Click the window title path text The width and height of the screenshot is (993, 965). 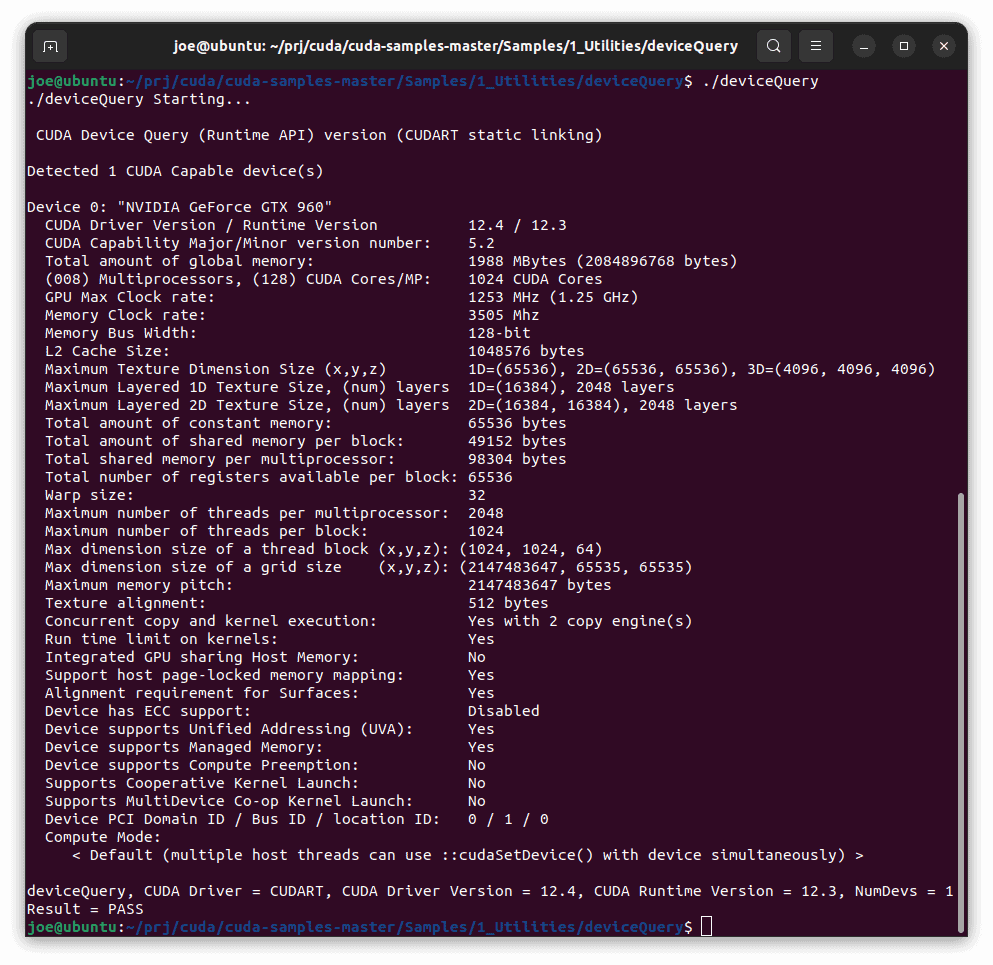pos(455,46)
